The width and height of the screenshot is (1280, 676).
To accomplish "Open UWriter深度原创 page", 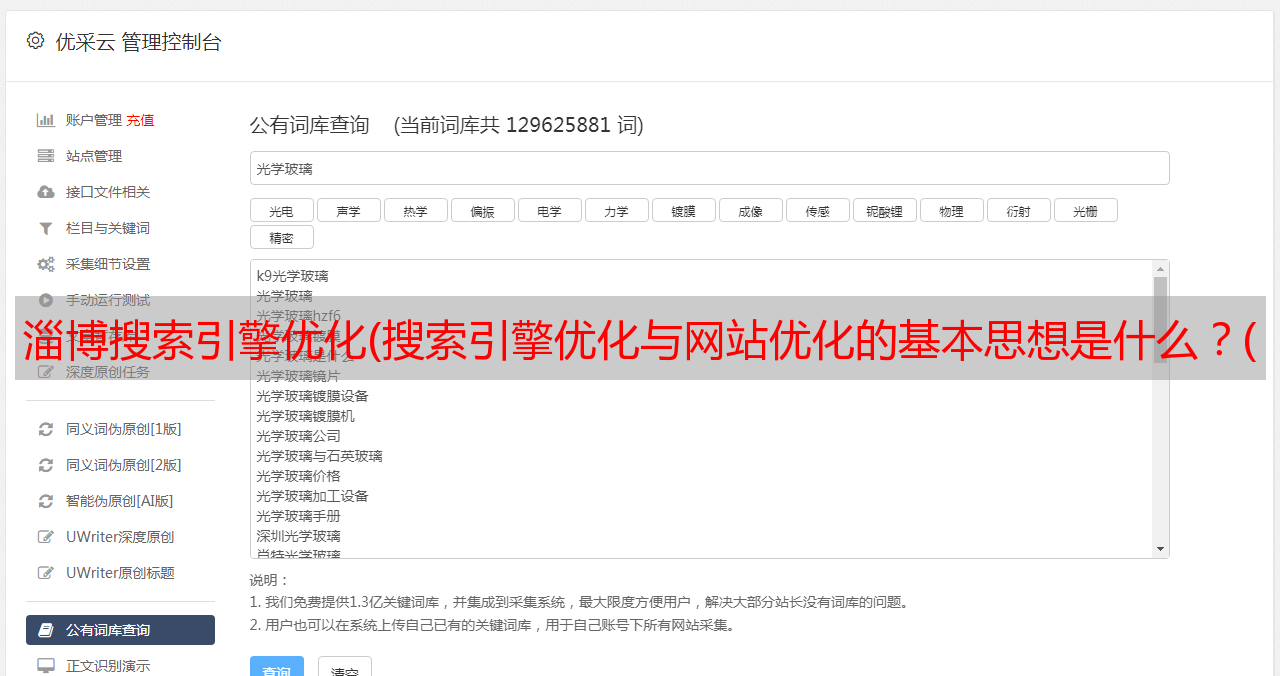I will coord(120,537).
